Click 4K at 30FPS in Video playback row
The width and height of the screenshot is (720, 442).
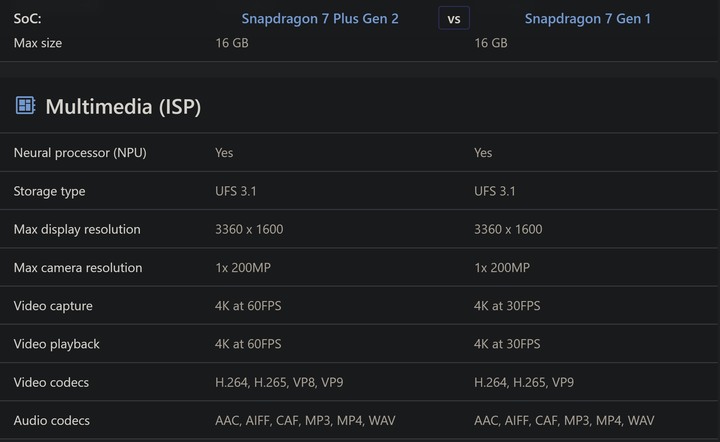[507, 344]
